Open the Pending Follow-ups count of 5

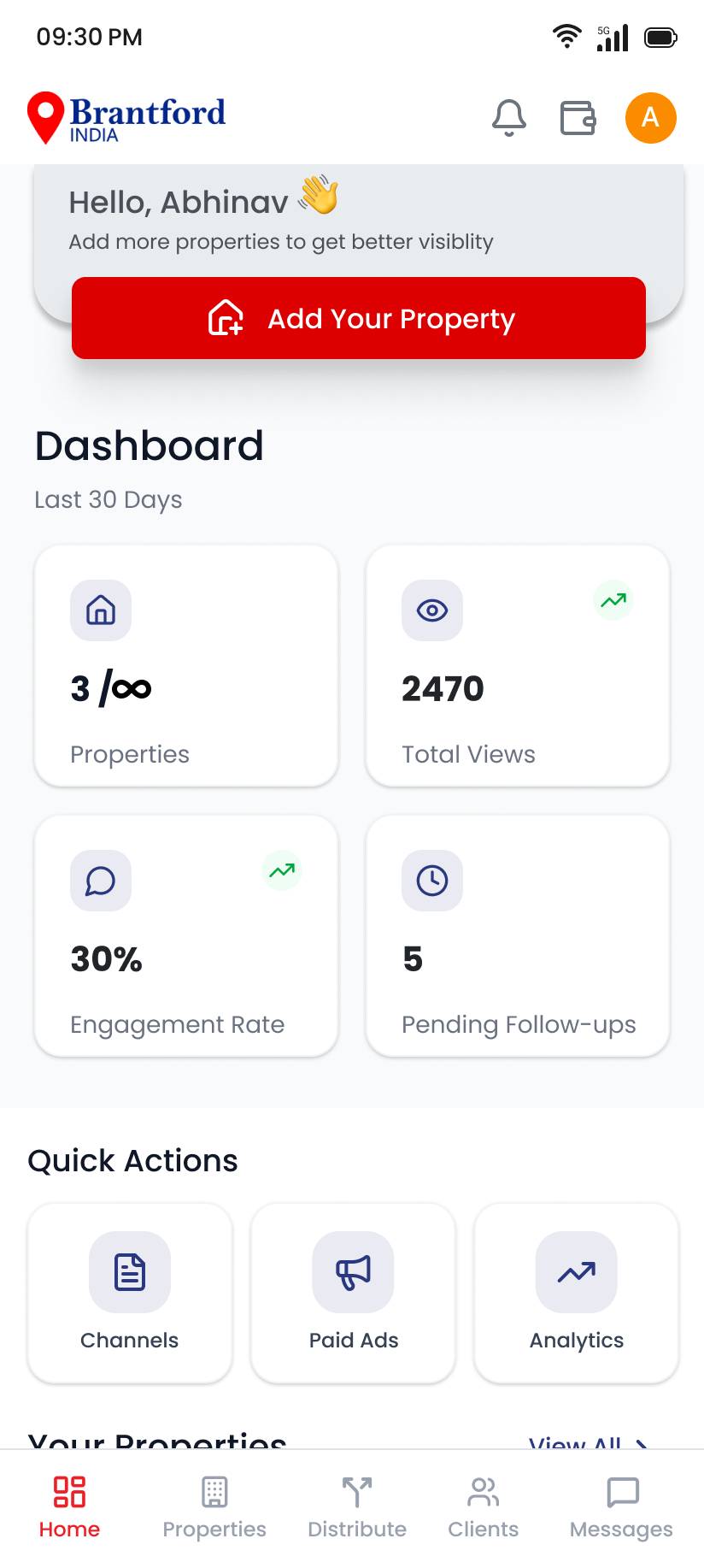tap(413, 959)
